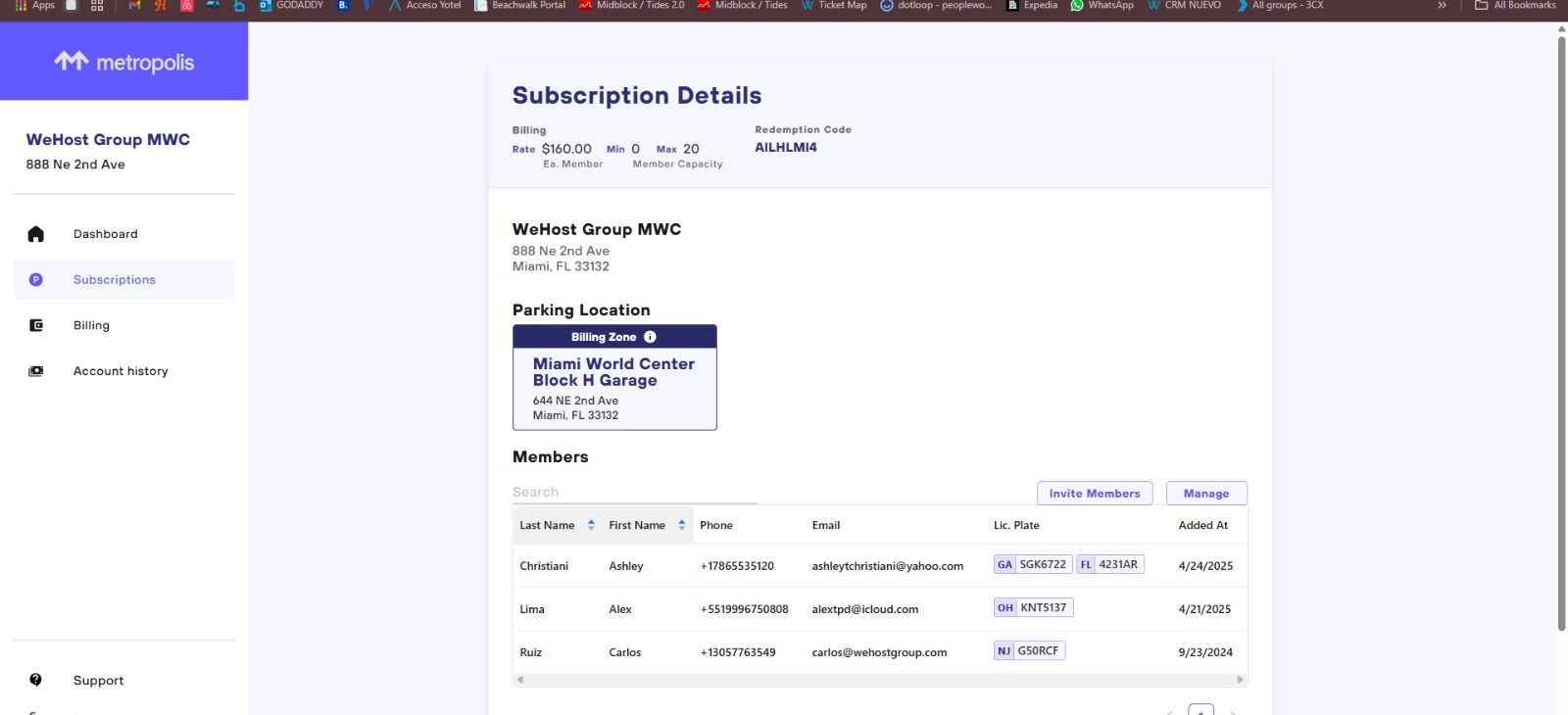Open the Apps grid in the bookmarks bar

coord(34,5)
